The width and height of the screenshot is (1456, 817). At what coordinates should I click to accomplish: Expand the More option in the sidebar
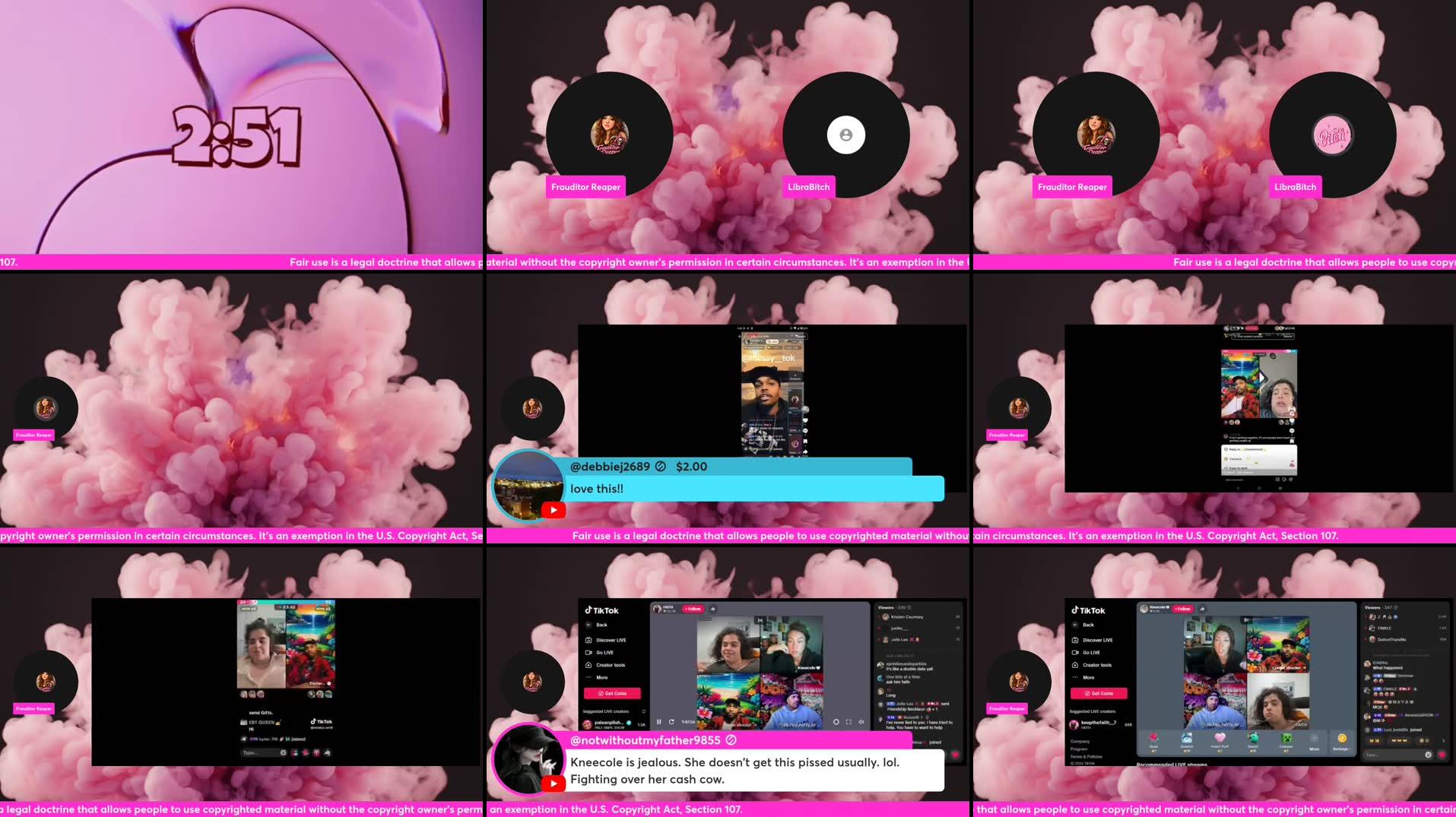pos(1089,677)
